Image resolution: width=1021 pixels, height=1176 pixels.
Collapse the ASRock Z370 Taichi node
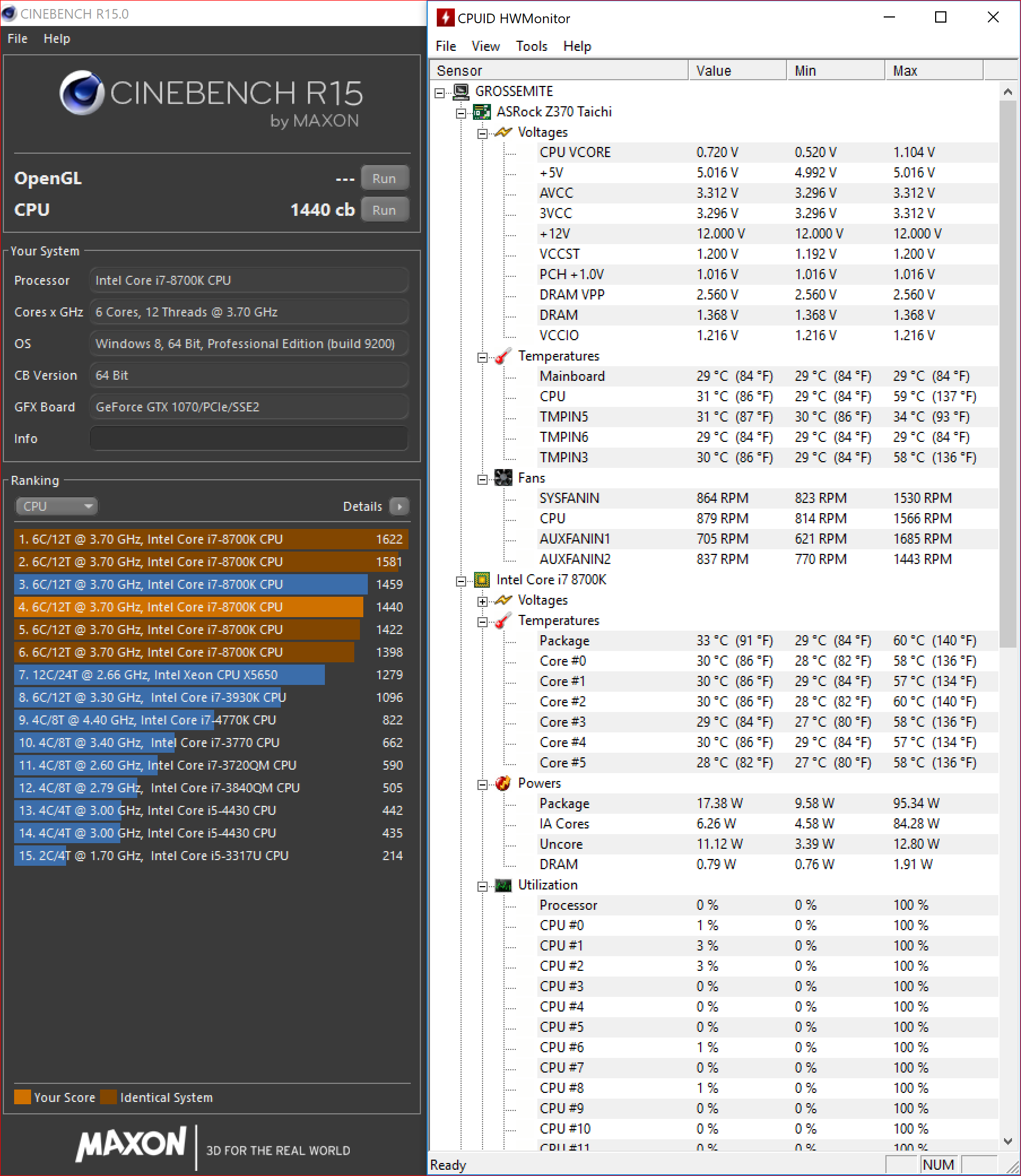tap(460, 113)
